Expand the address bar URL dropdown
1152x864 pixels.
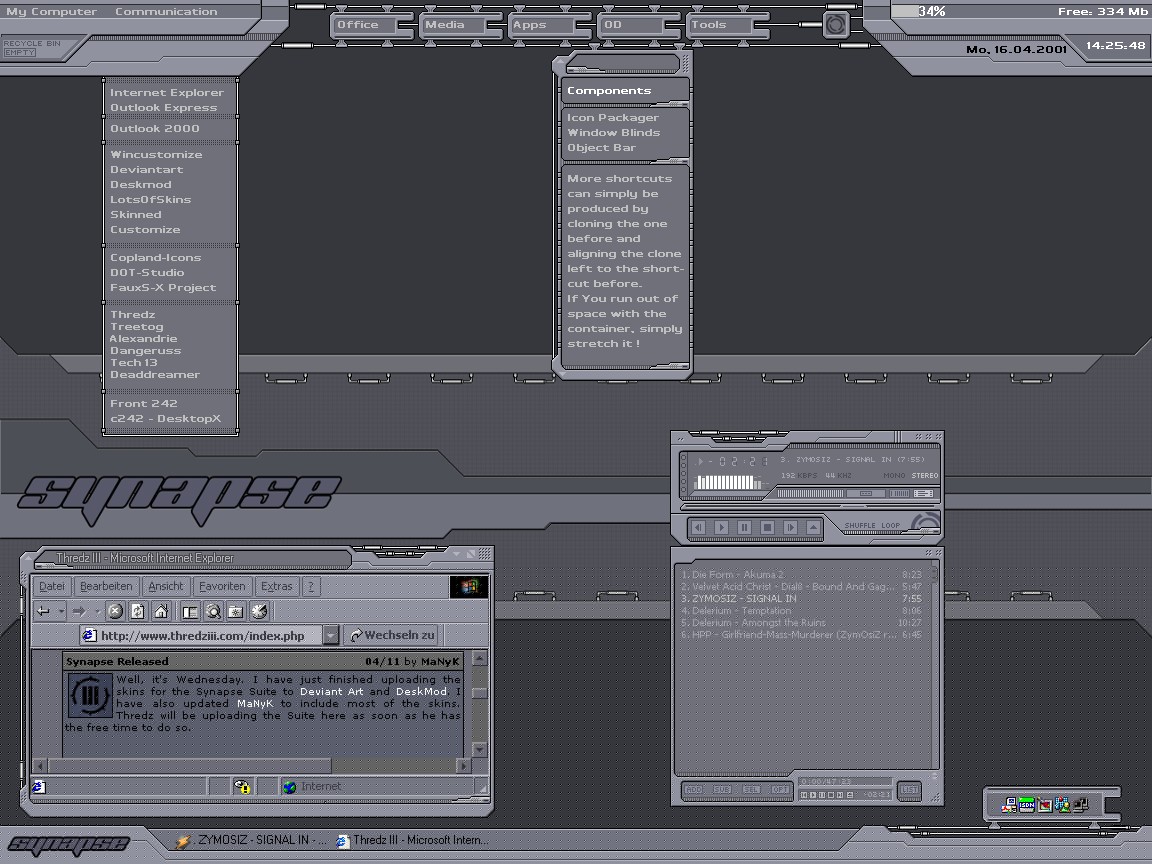coord(331,636)
